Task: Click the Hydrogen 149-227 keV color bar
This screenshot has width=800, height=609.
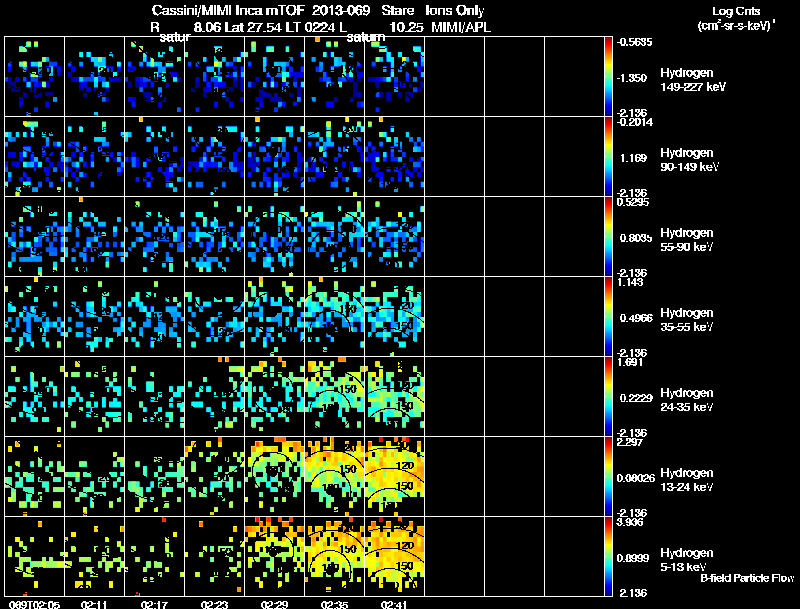Action: pyautogui.click(x=608, y=77)
